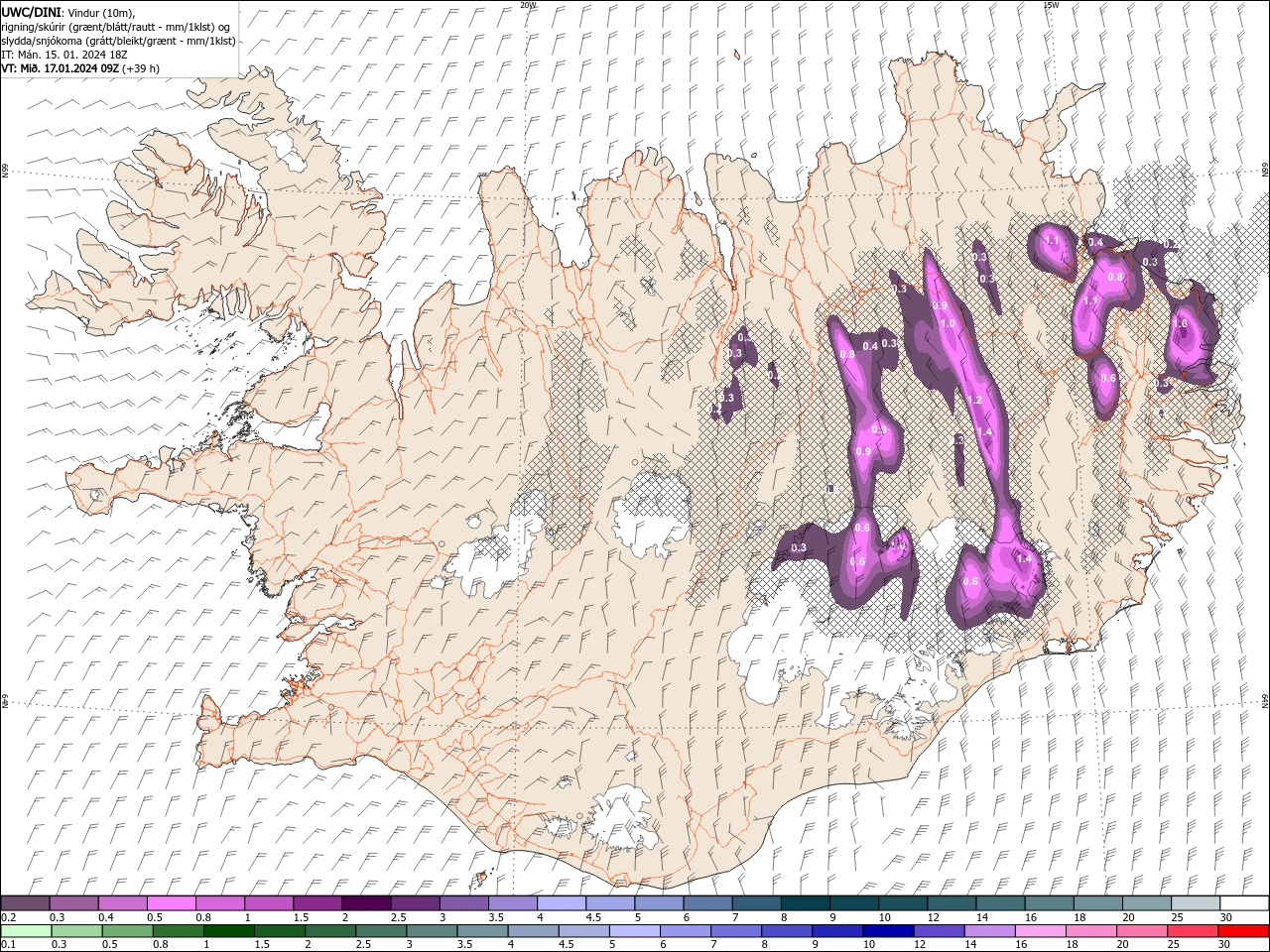This screenshot has width=1270, height=952.
Task: Select the rain legend swatch labeled 25
Action: [x=1193, y=931]
